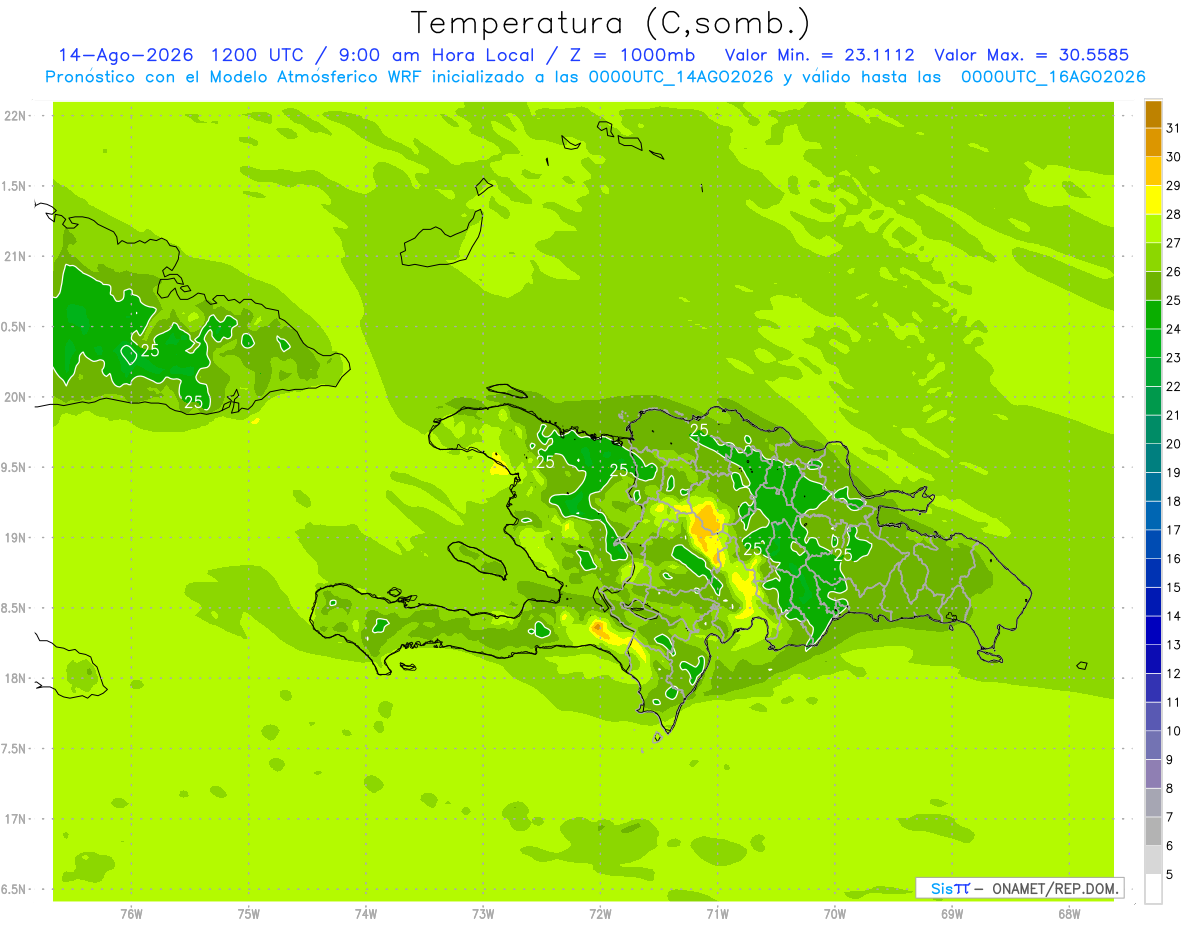Click the '0.5N' latitude label
Image resolution: width=1200 pixels, height=927 pixels.
[14, 327]
